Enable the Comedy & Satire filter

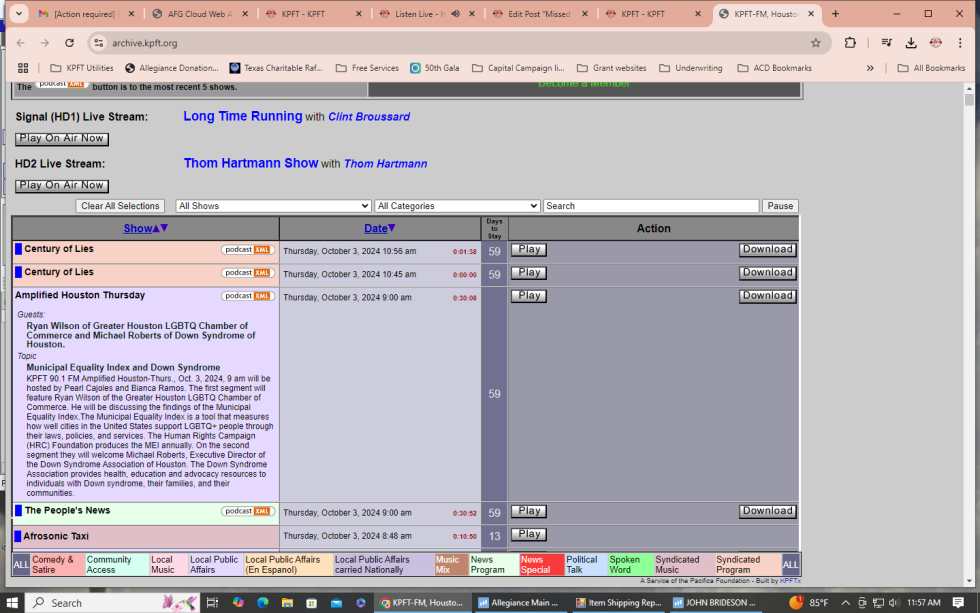(x=58, y=564)
